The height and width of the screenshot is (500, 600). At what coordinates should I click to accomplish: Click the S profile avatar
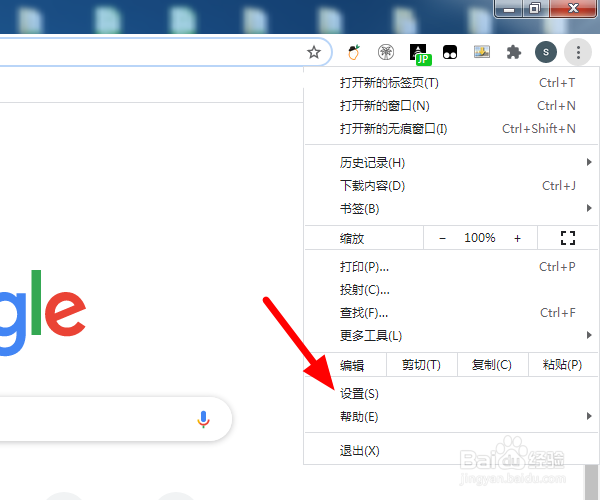[546, 52]
